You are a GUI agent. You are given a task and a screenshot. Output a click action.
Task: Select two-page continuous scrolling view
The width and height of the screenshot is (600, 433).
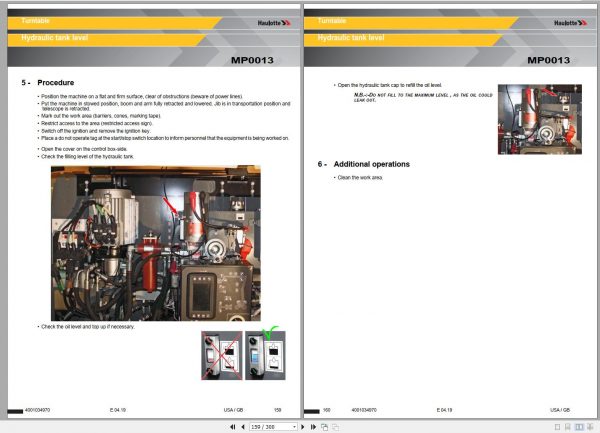590,427
